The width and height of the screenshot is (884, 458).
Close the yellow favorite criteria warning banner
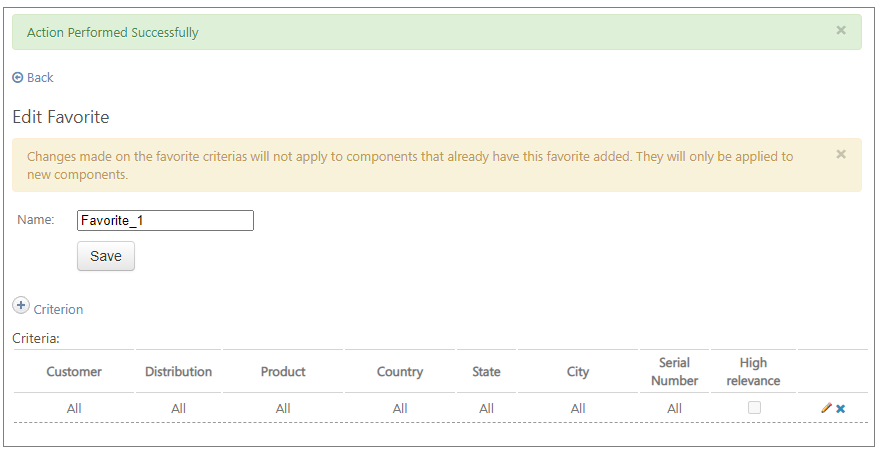pyautogui.click(x=841, y=154)
